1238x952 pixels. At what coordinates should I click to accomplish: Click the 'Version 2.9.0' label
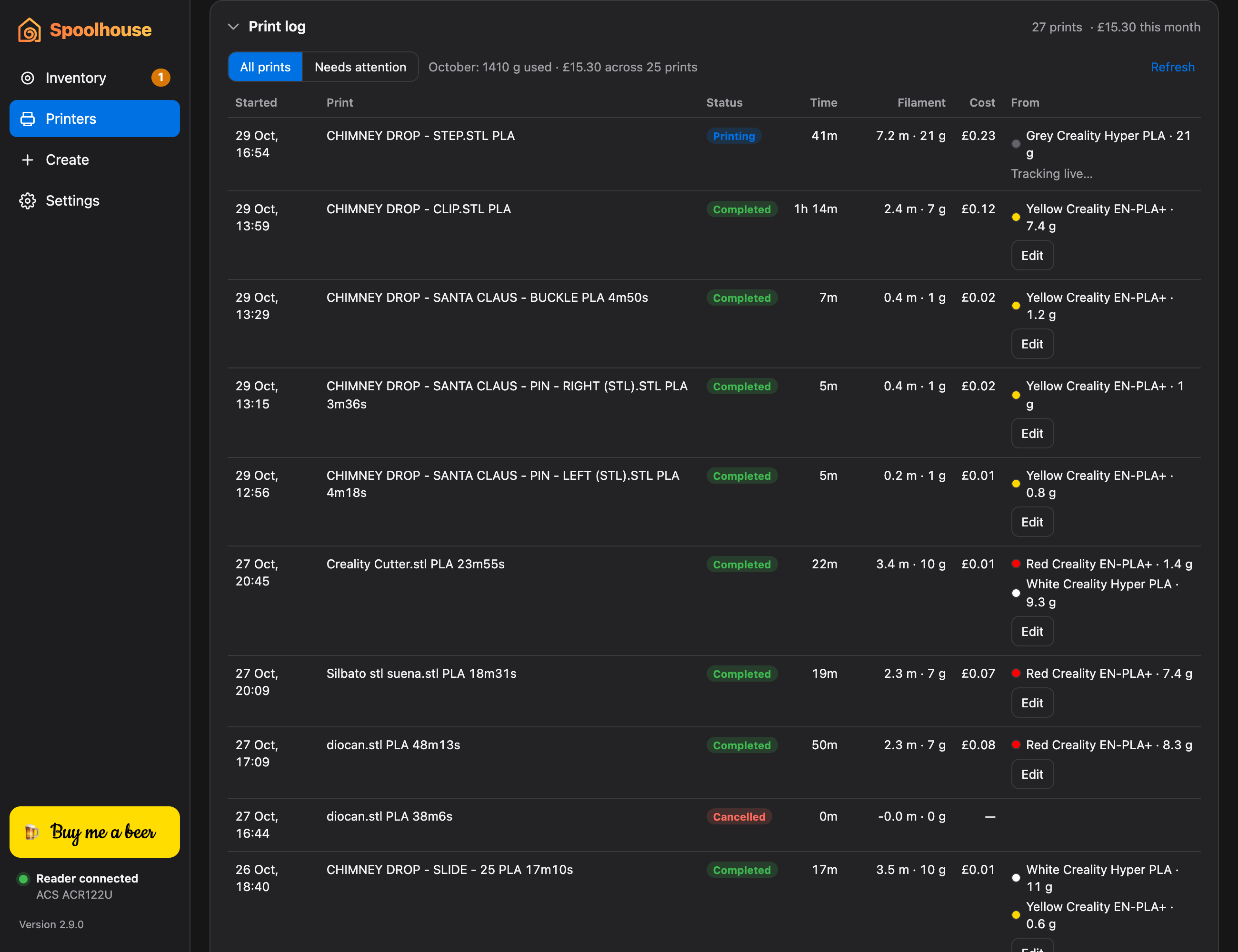[x=51, y=924]
